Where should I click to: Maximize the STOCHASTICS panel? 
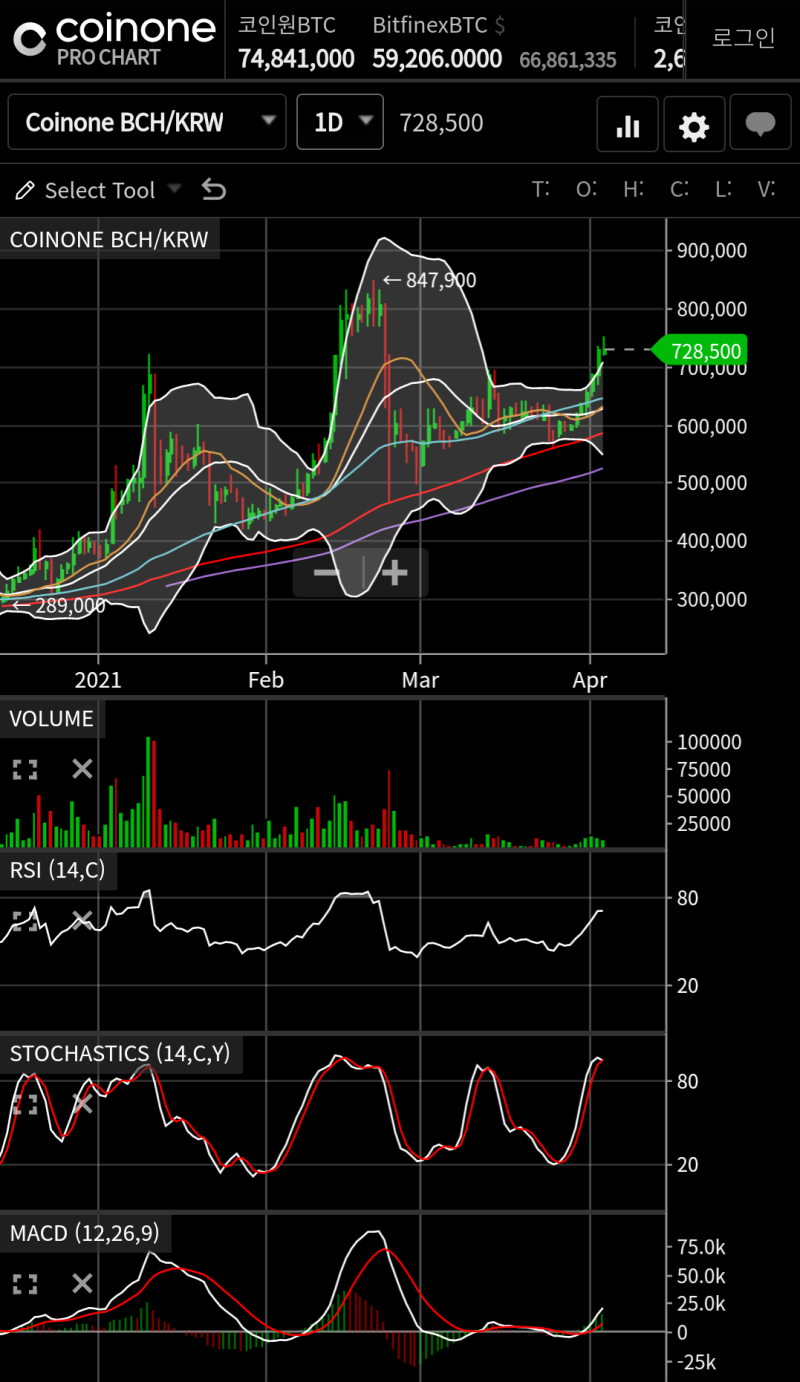coord(25,1103)
